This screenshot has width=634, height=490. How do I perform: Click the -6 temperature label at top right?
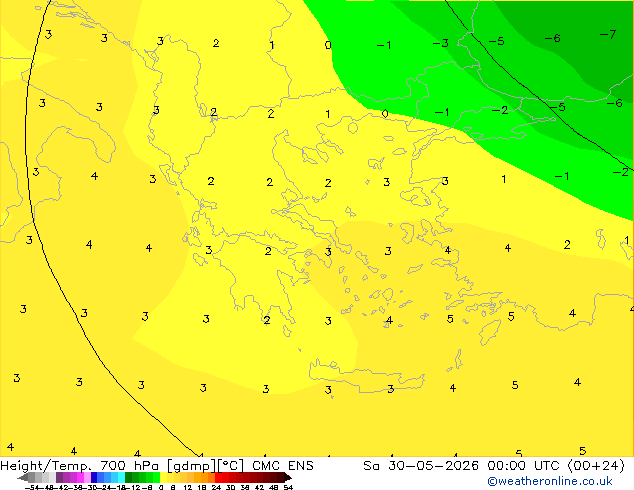[552, 38]
